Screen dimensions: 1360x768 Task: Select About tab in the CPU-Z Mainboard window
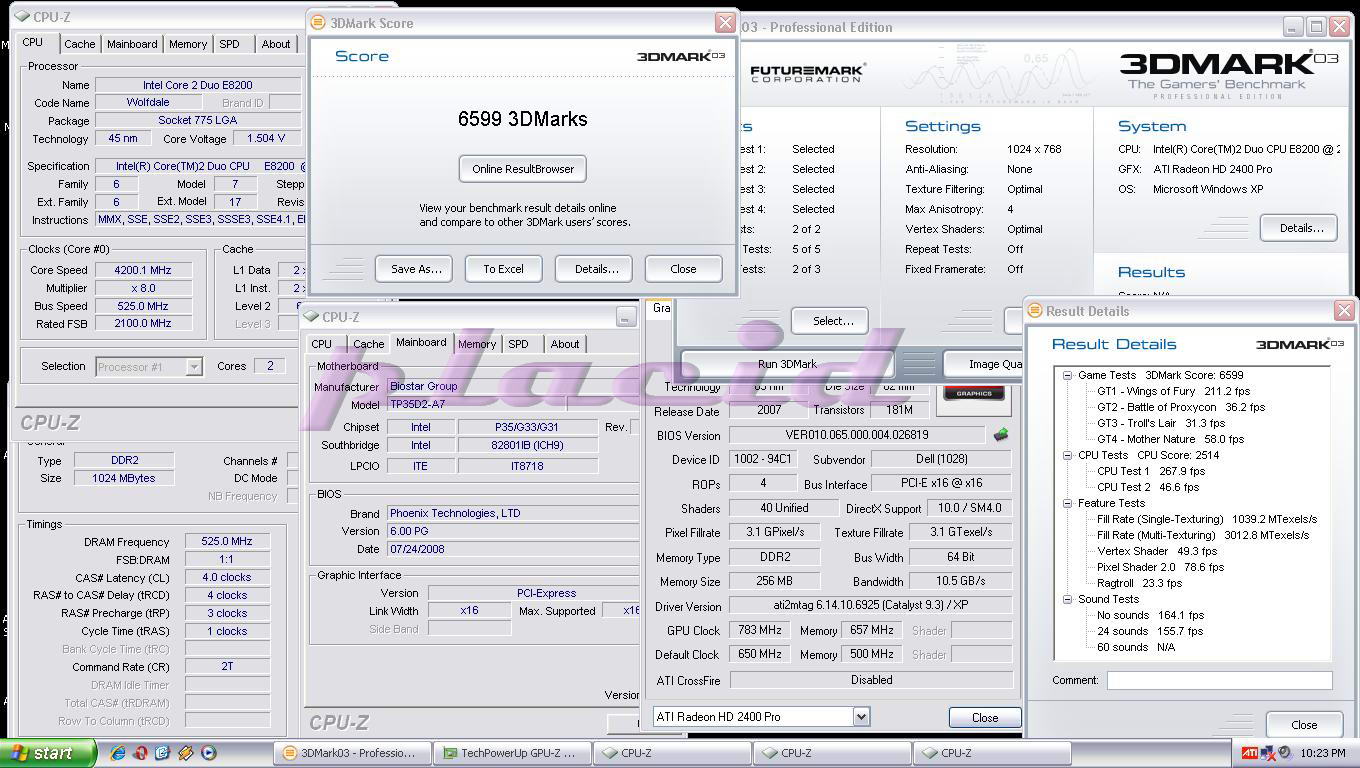coord(565,344)
